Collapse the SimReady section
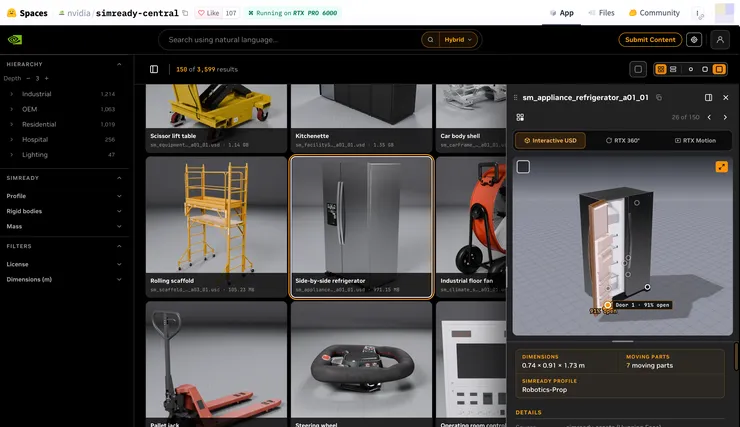740x427 pixels. [x=119, y=178]
